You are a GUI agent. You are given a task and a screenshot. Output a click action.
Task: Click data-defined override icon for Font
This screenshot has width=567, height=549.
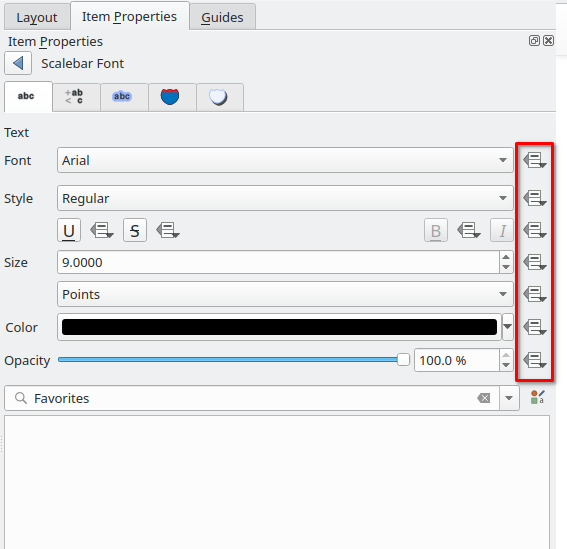[x=534, y=160]
